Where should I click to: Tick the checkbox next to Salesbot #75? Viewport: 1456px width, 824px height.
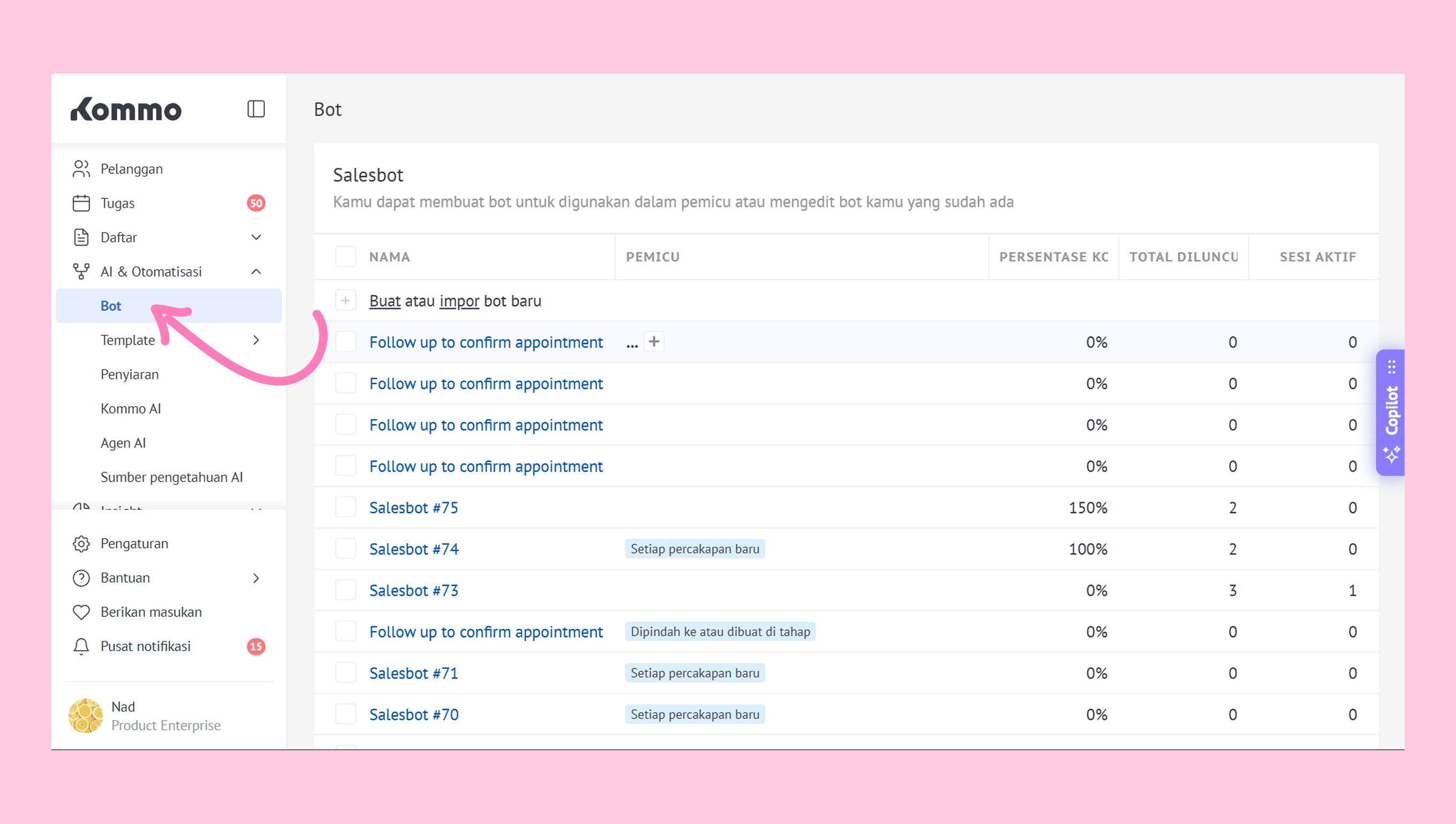pos(345,507)
